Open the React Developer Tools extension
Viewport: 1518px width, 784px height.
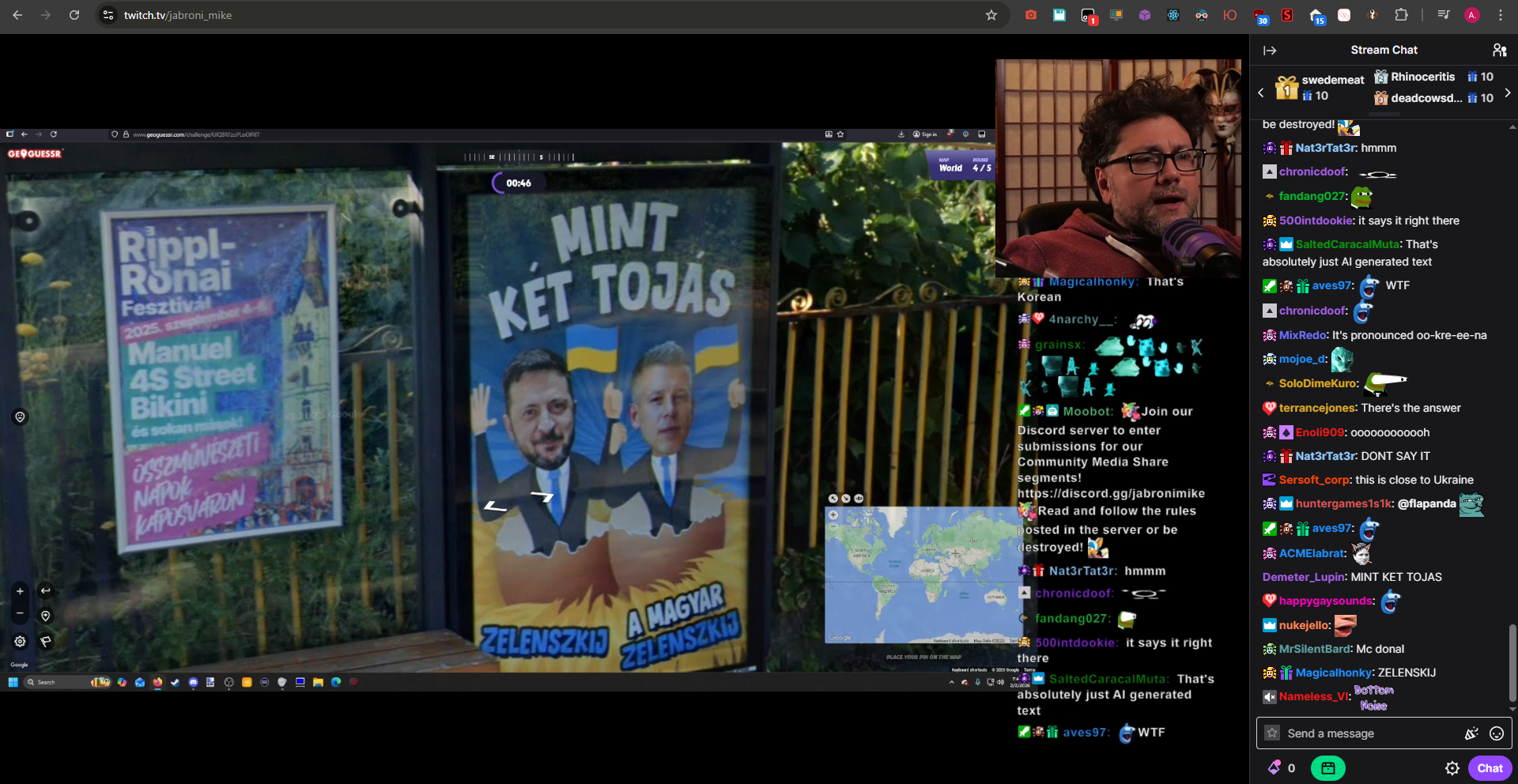[x=1173, y=15]
